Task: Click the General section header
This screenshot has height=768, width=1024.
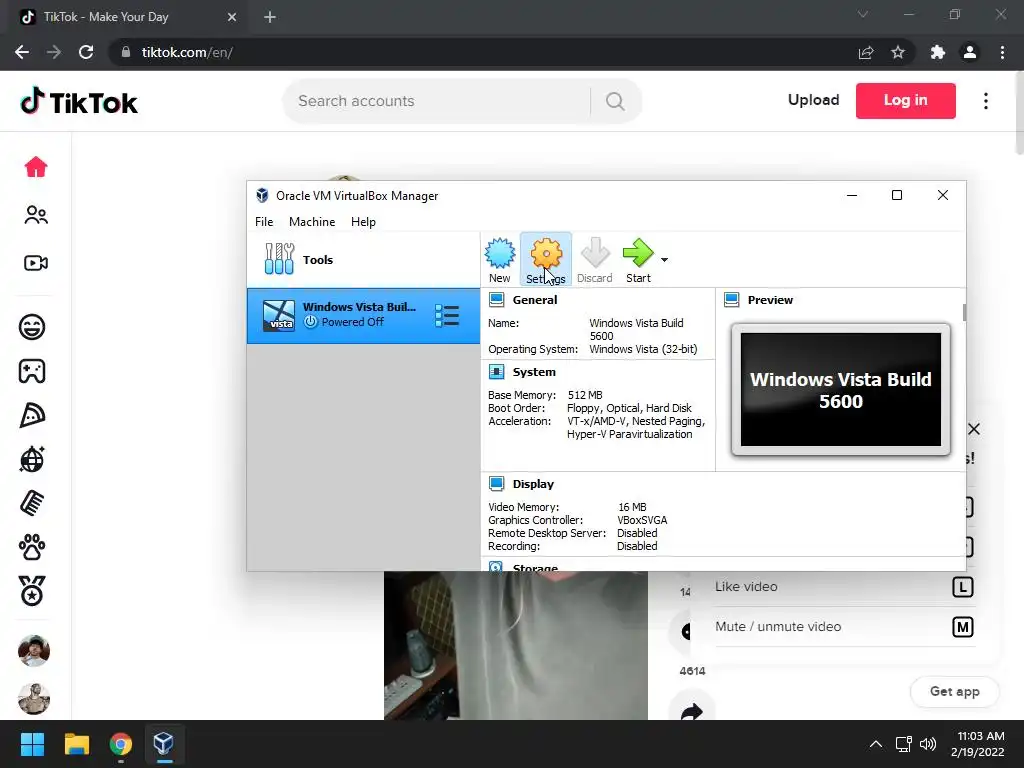Action: click(x=534, y=300)
